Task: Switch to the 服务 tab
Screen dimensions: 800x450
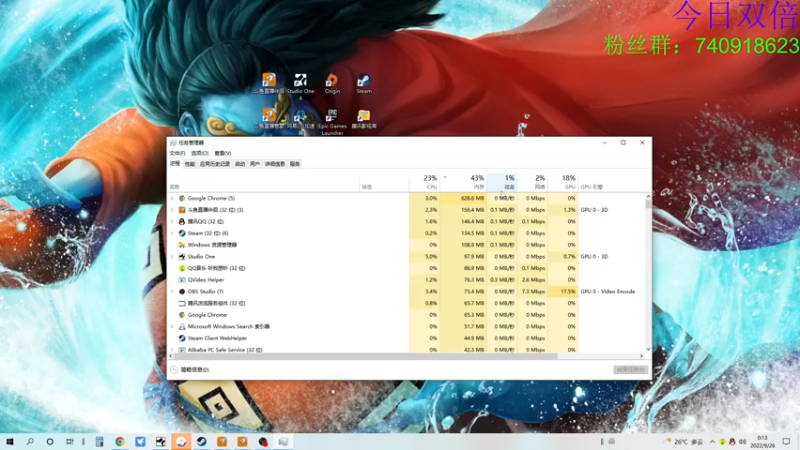Action: [295, 164]
